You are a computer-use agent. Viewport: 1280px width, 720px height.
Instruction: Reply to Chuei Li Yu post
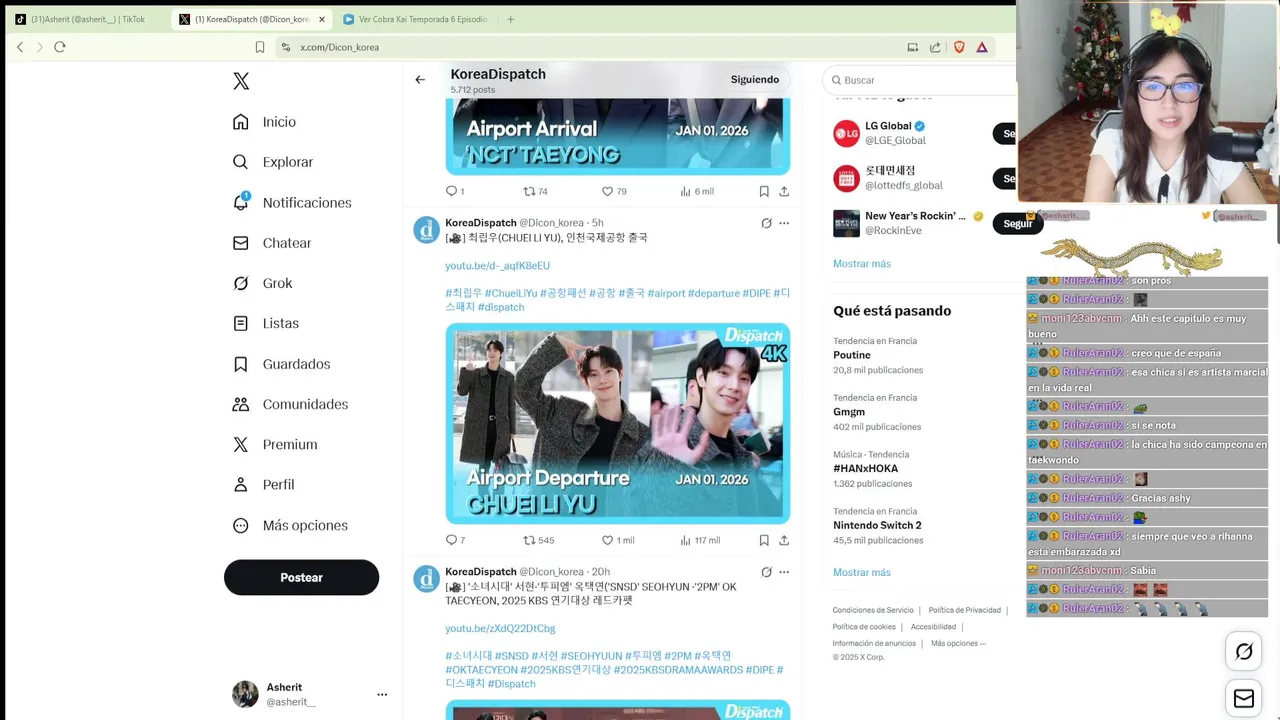(455, 540)
